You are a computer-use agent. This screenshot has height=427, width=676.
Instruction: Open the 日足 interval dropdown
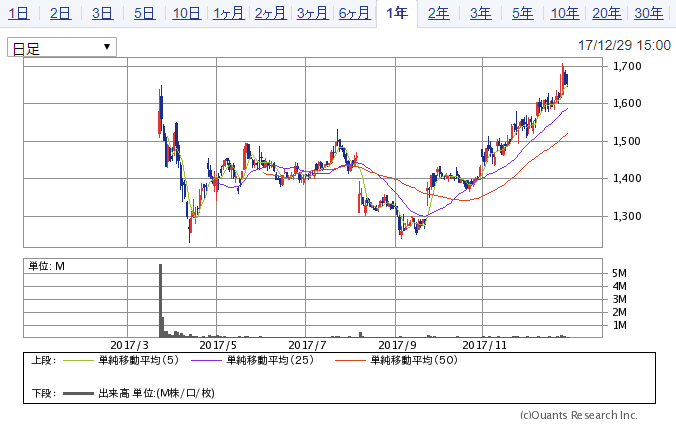point(62,47)
